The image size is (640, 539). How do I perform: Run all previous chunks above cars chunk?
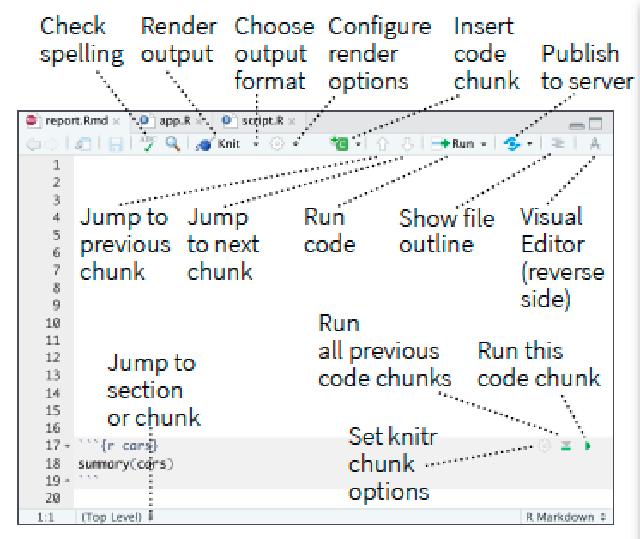tap(565, 446)
